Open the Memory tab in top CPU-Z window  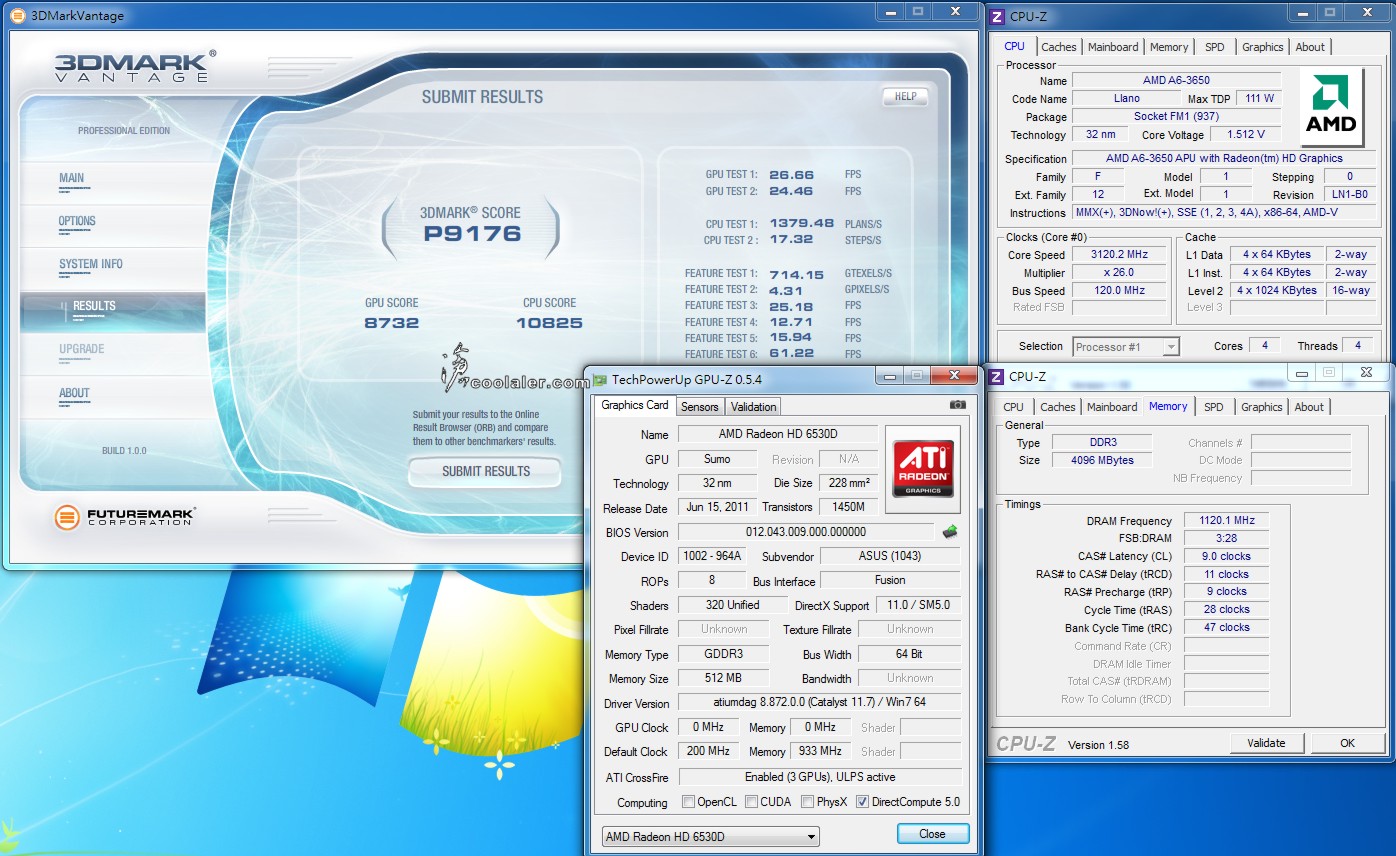[x=1169, y=47]
